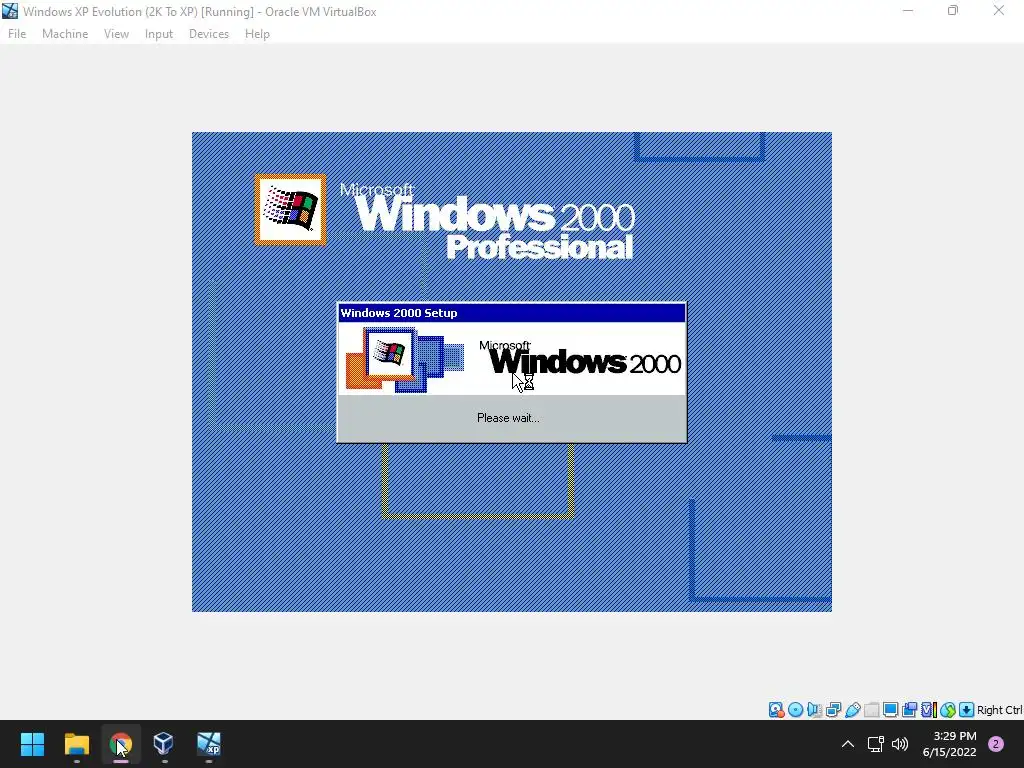
Task: Open the volume tray icon
Action: pos(900,744)
